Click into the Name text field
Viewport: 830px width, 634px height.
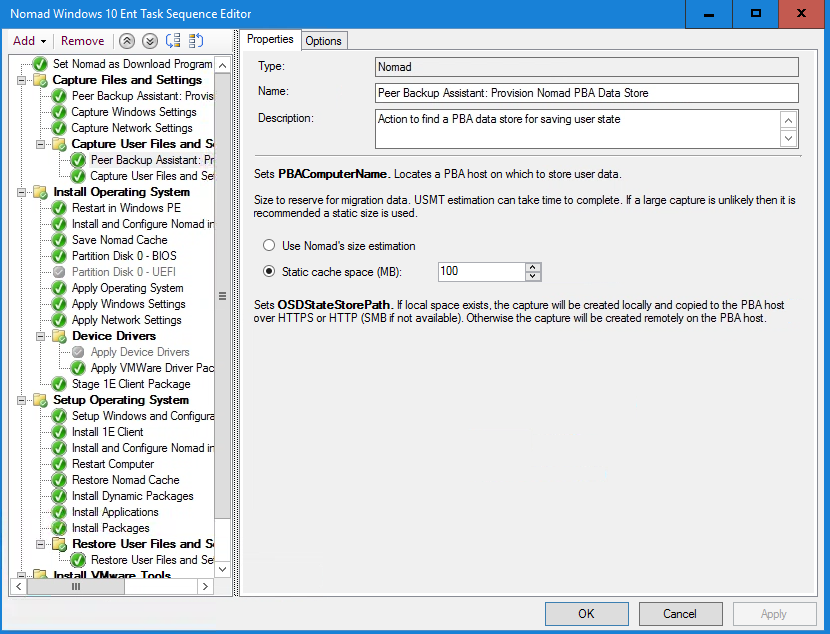(x=586, y=93)
